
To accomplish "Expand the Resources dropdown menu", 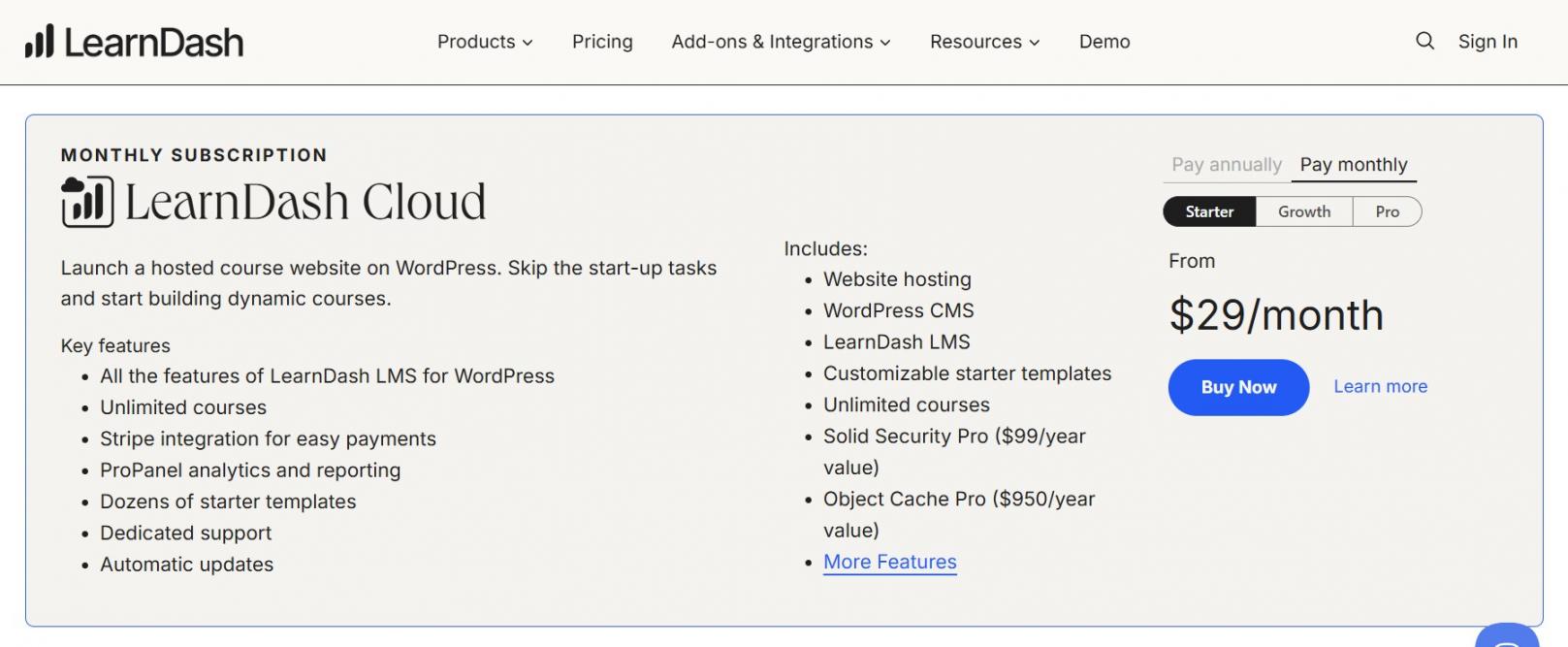I will (984, 42).
